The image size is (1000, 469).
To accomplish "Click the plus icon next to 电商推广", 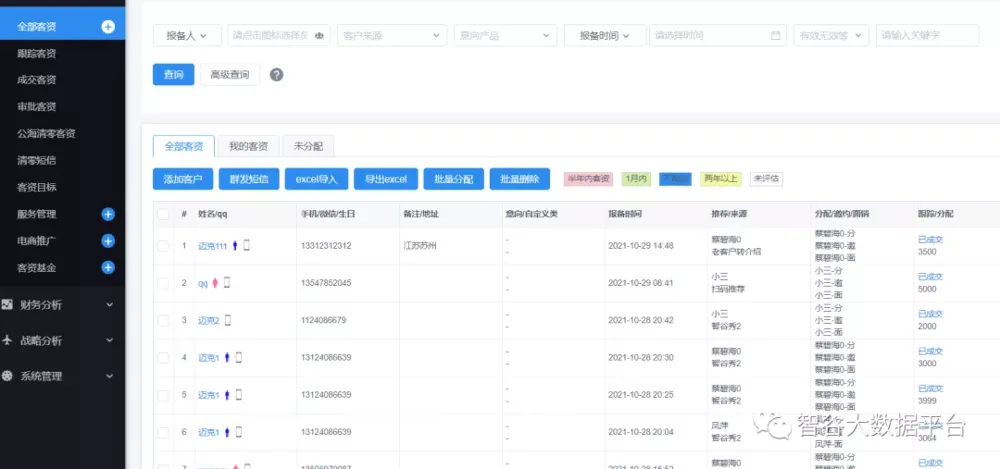I will 108,241.
